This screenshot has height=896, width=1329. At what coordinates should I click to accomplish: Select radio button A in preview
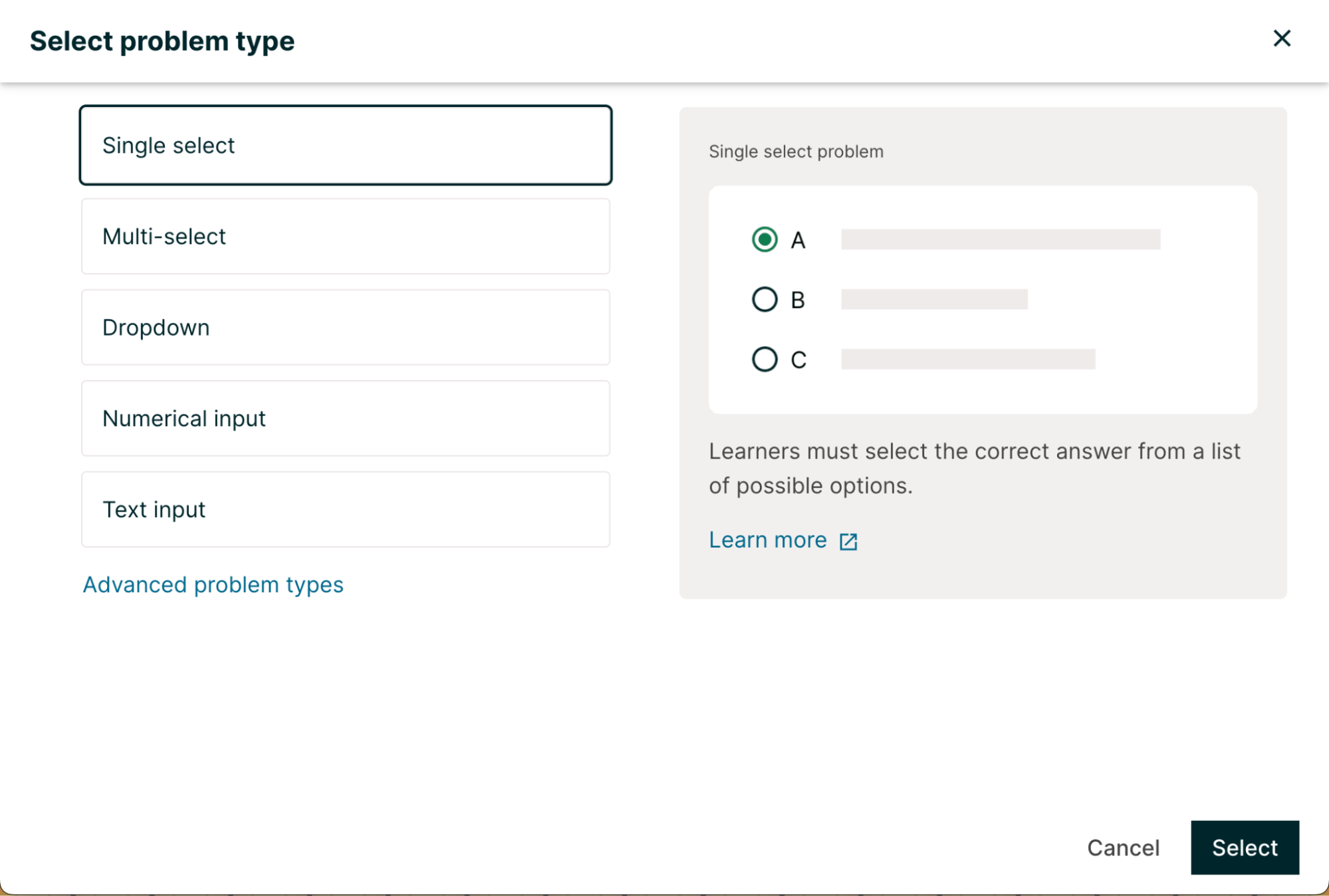[x=764, y=239]
